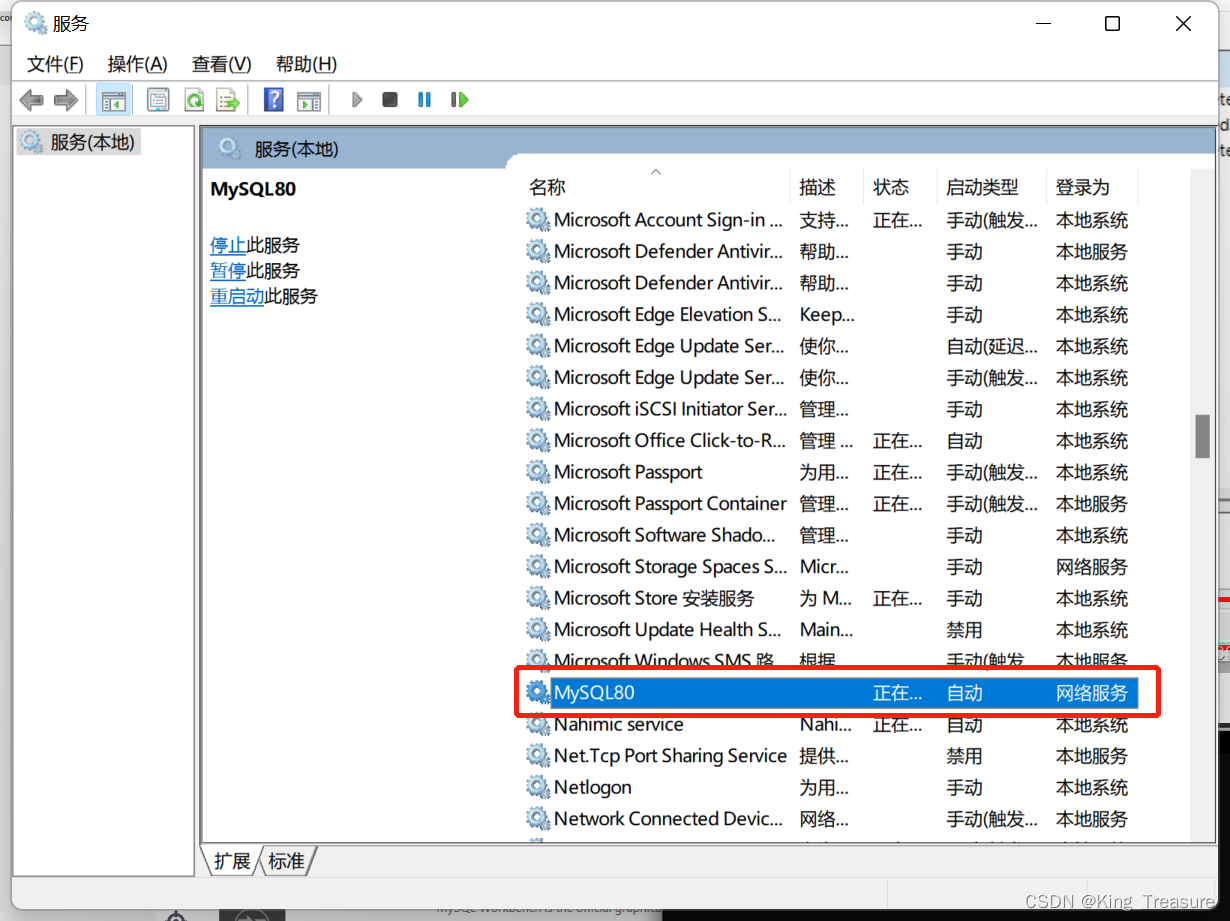Select 服务(本地) in the left tree
1230x921 pixels.
(x=79, y=142)
